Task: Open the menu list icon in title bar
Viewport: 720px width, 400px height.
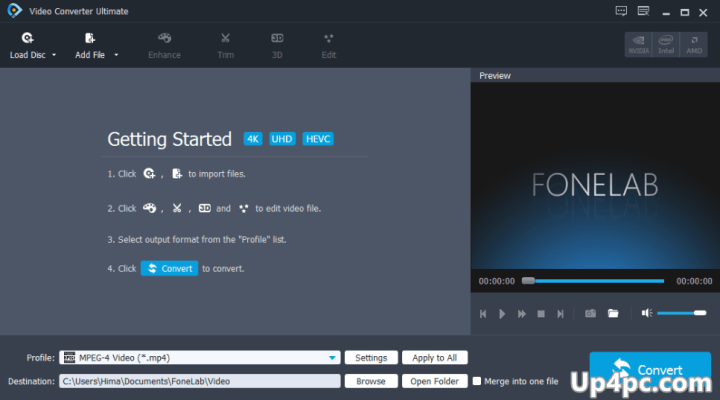Action: point(643,11)
